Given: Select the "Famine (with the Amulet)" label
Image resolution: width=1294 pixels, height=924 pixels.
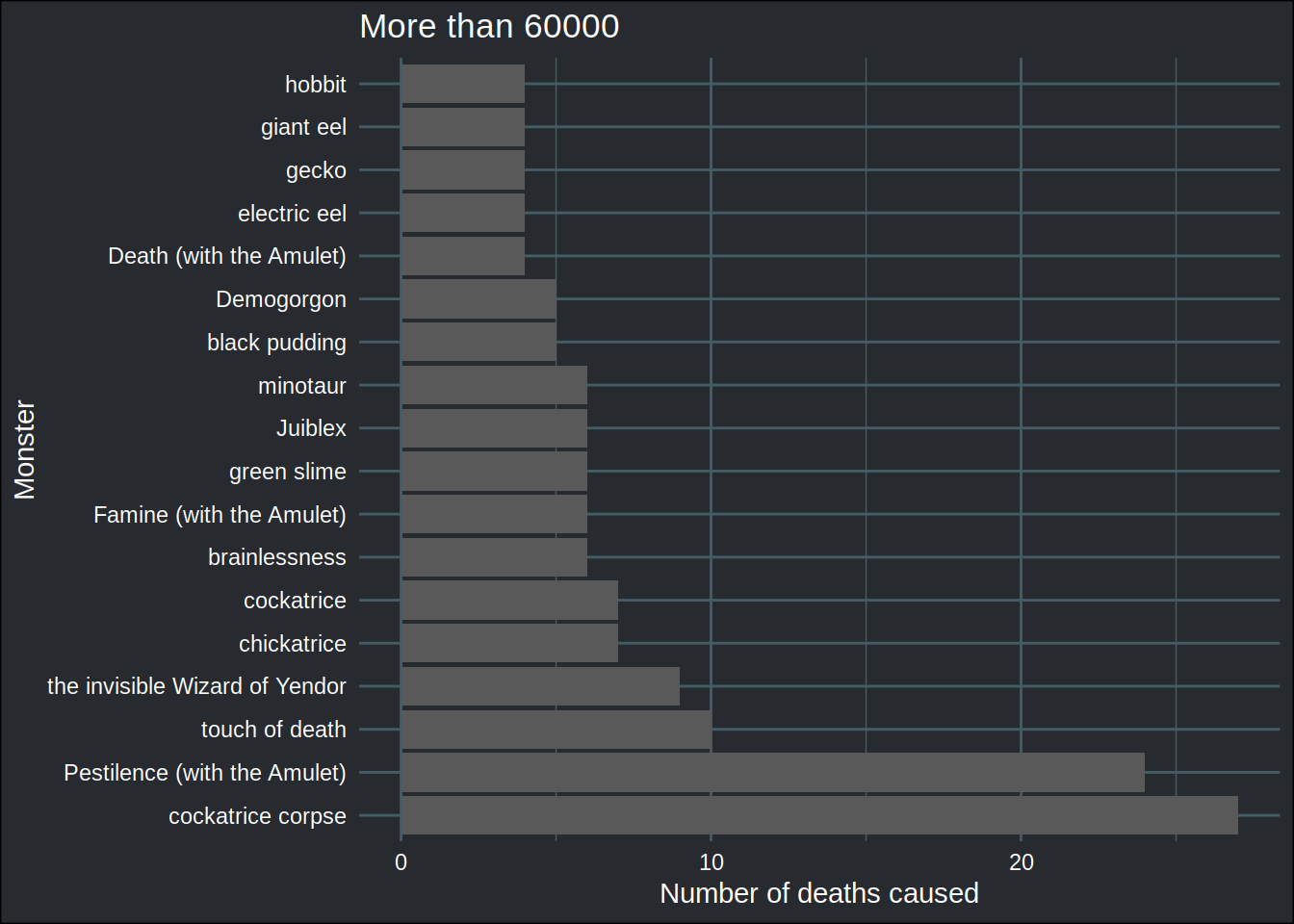Looking at the screenshot, I should coord(220,515).
